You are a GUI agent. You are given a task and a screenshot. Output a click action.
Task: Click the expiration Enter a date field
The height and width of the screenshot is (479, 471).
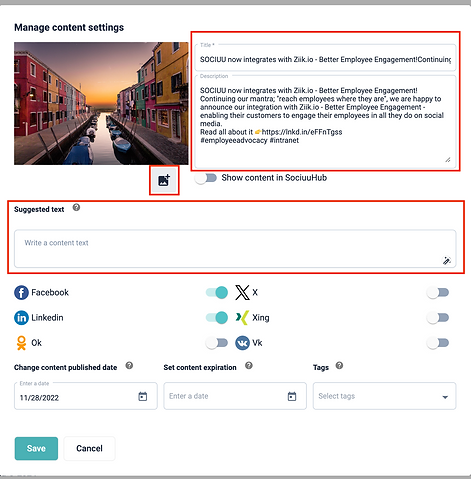pos(235,396)
